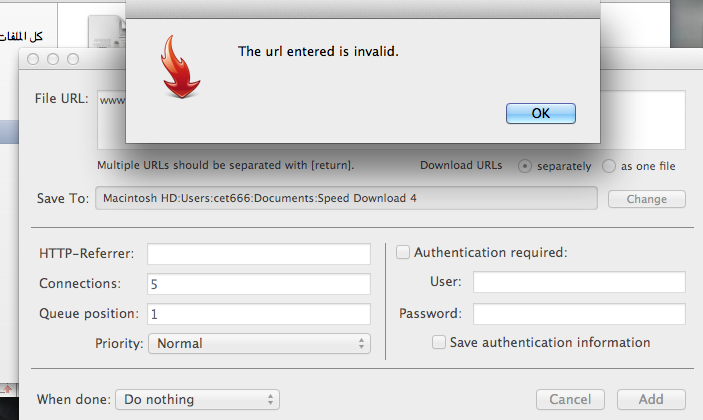Expand the 'When done' Do nothing dropdown
This screenshot has height=420, width=703.
pyautogui.click(x=197, y=399)
